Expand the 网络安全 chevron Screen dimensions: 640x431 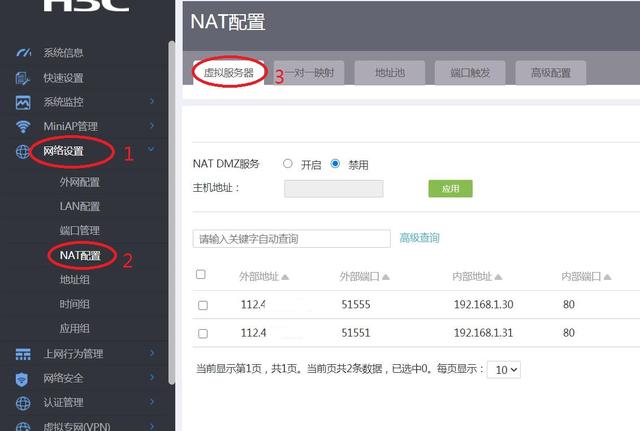coord(152,378)
